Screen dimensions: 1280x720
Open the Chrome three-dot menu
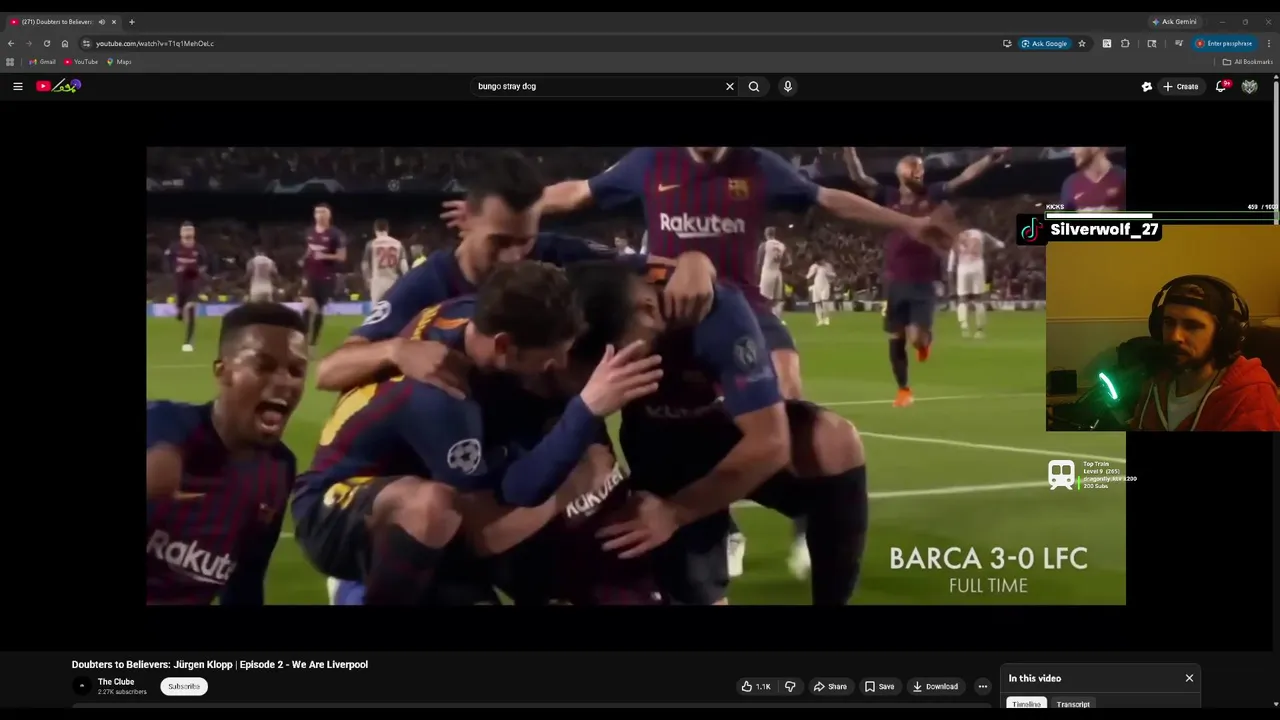pyautogui.click(x=1269, y=43)
